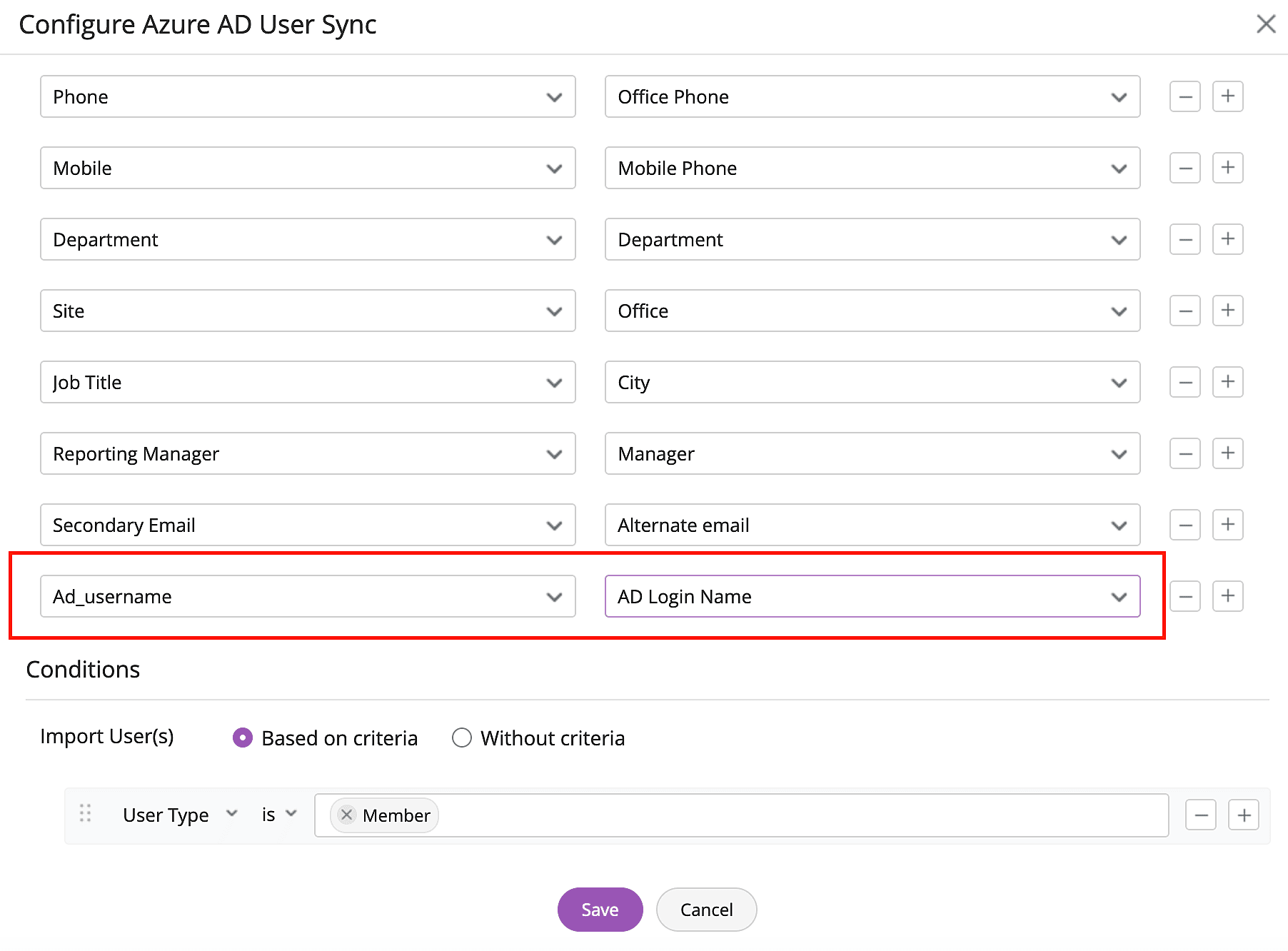
Task: Remove the Job Title mapping row
Action: point(1184,382)
